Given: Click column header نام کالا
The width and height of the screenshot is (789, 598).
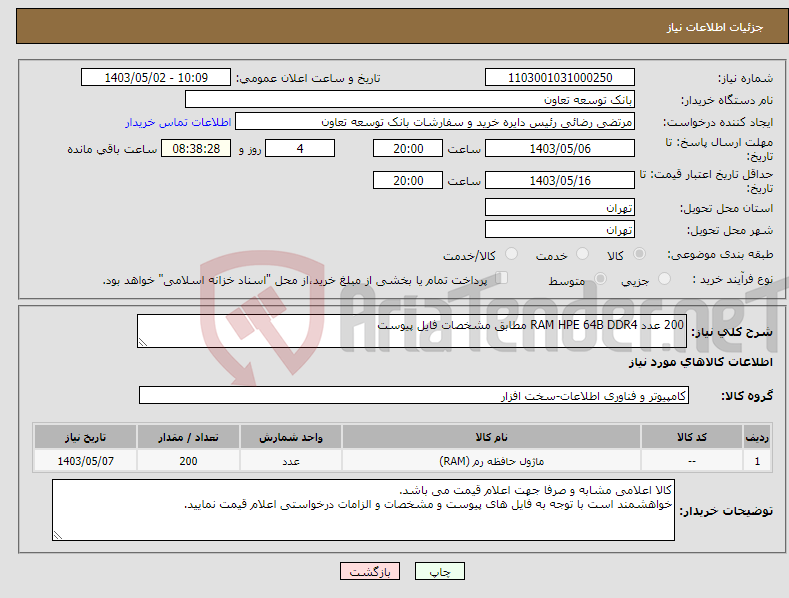Looking at the screenshot, I should click(491, 437).
